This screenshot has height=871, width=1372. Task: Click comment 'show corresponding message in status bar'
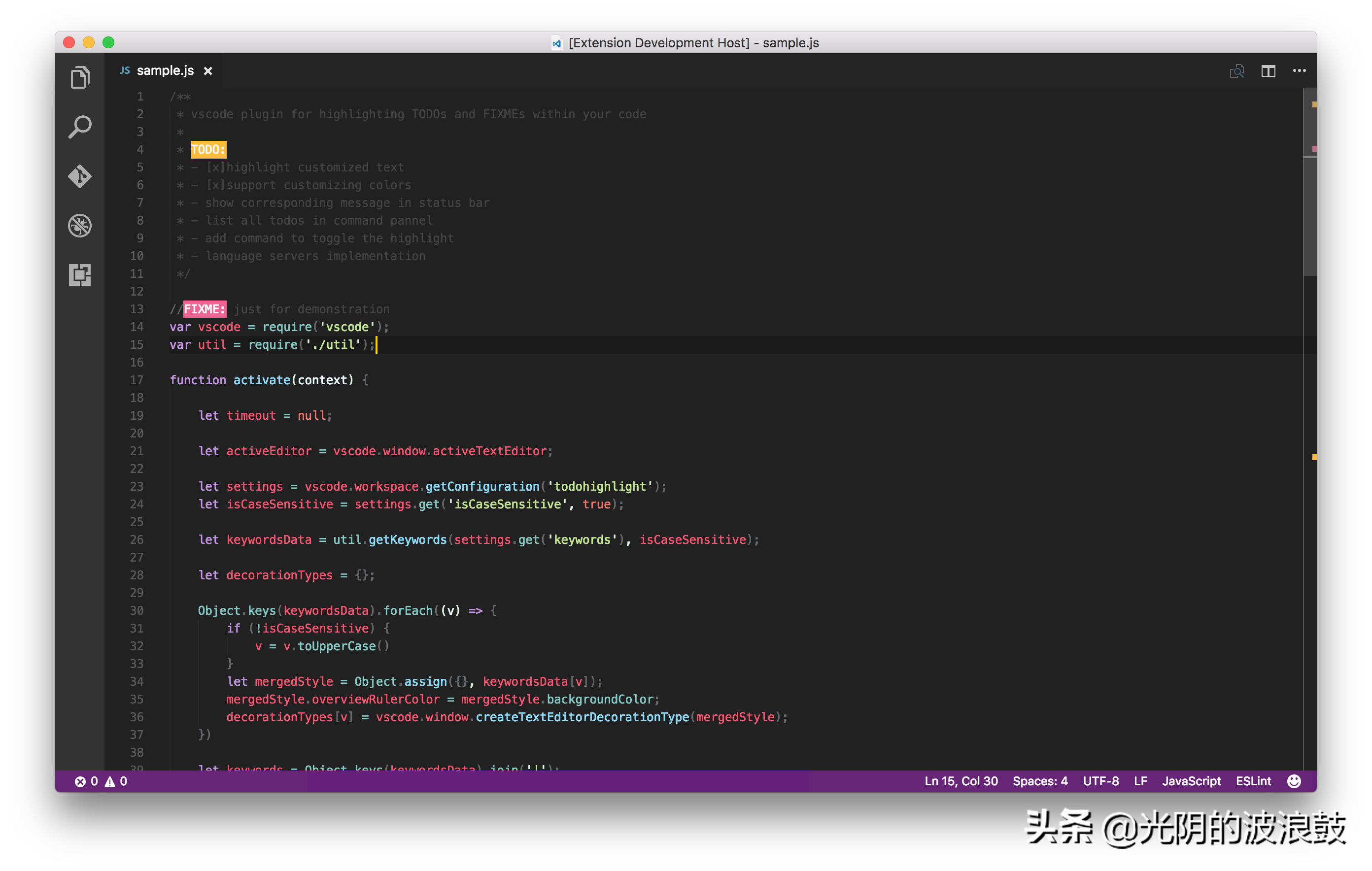(x=347, y=203)
